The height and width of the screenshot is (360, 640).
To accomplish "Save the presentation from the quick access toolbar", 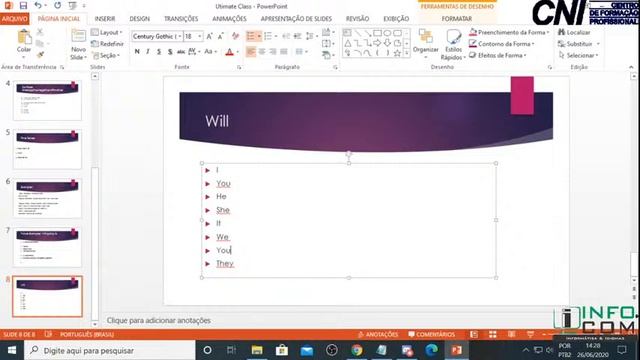I will coord(23,6).
